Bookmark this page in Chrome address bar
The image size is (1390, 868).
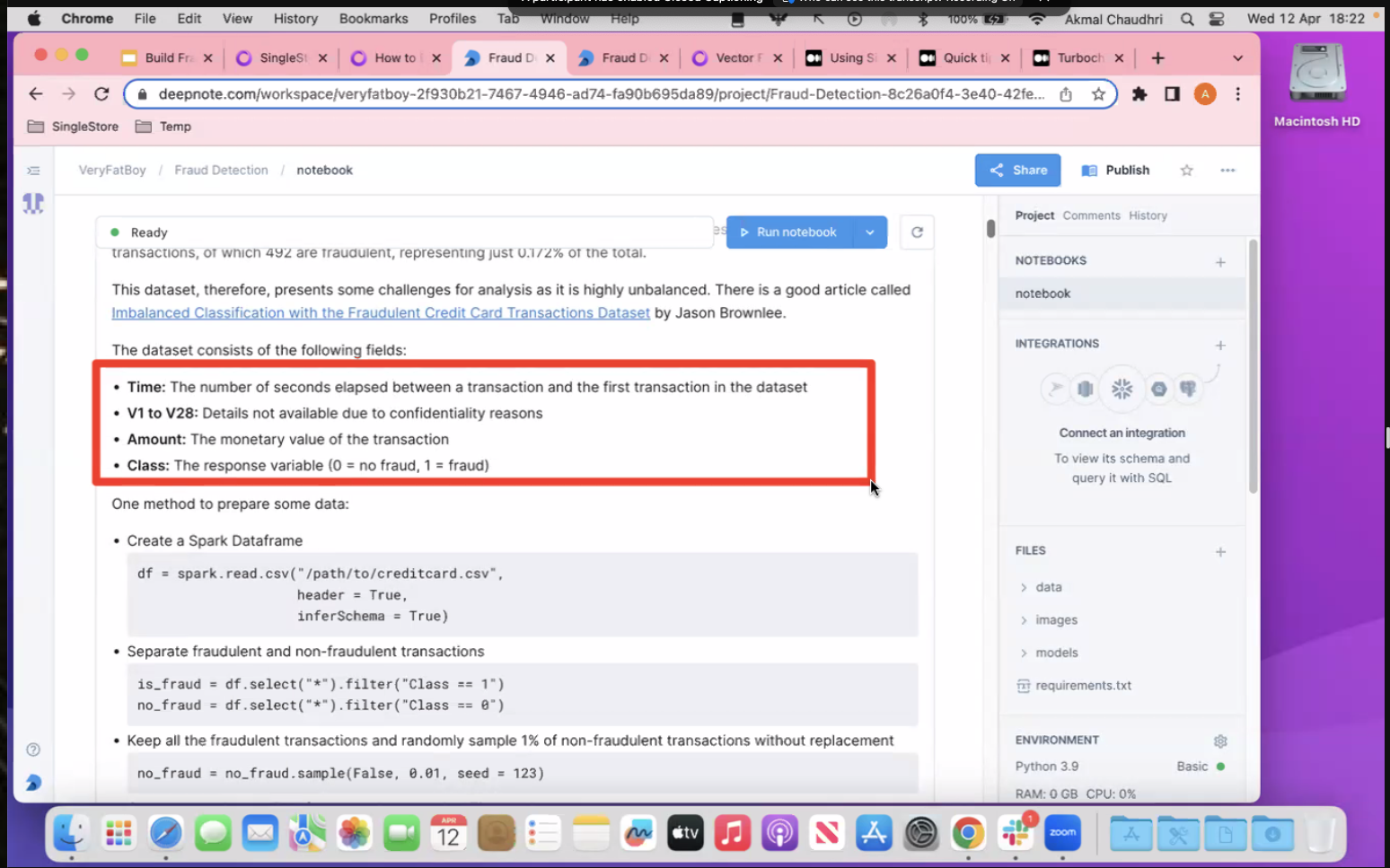[x=1098, y=94]
